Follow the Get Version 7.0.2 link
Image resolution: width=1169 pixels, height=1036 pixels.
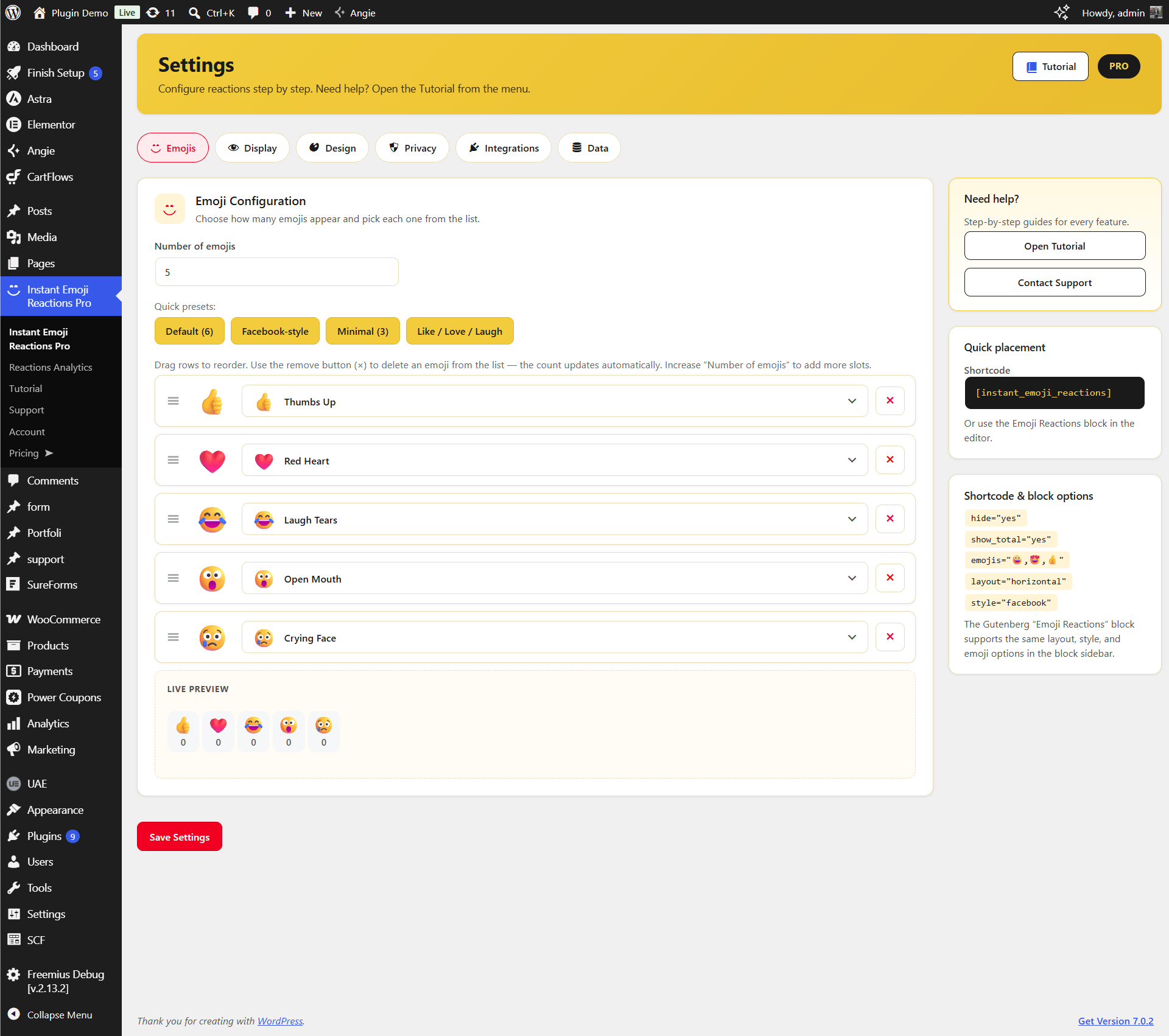coord(1115,1021)
